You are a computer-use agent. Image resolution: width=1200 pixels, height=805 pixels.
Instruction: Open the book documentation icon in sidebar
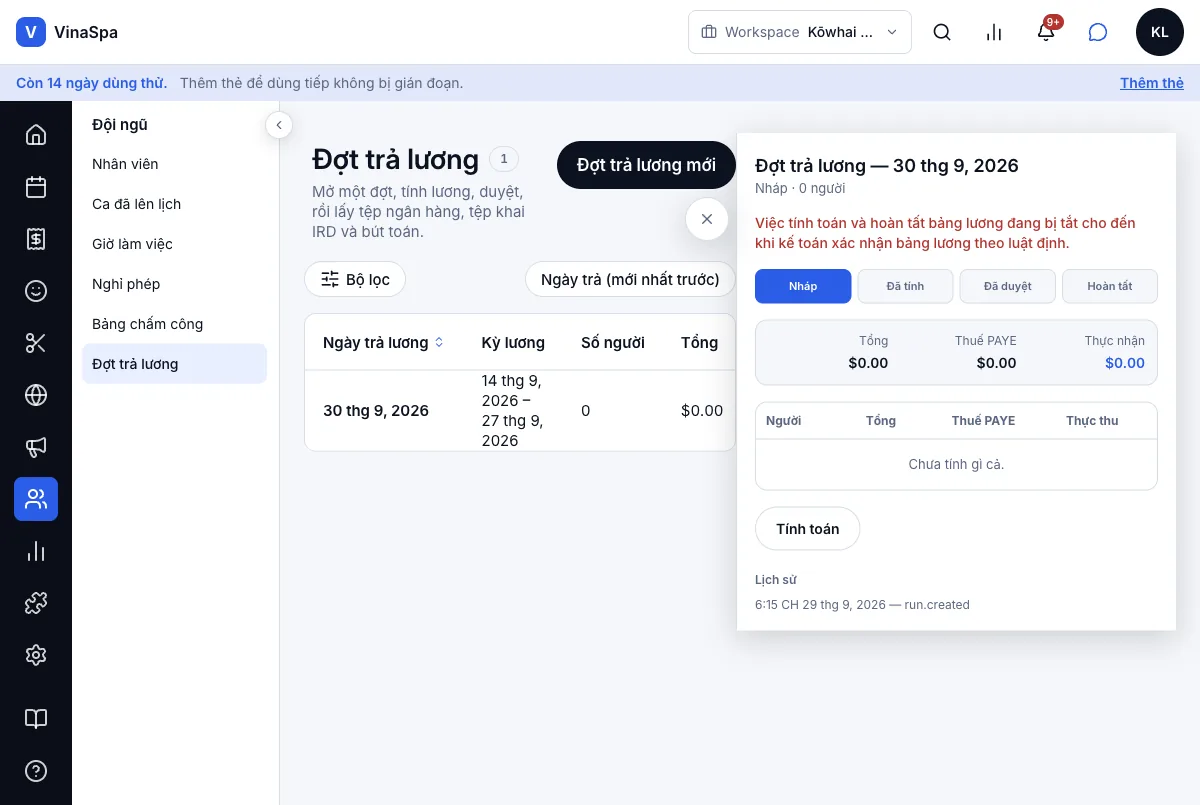pyautogui.click(x=36, y=719)
